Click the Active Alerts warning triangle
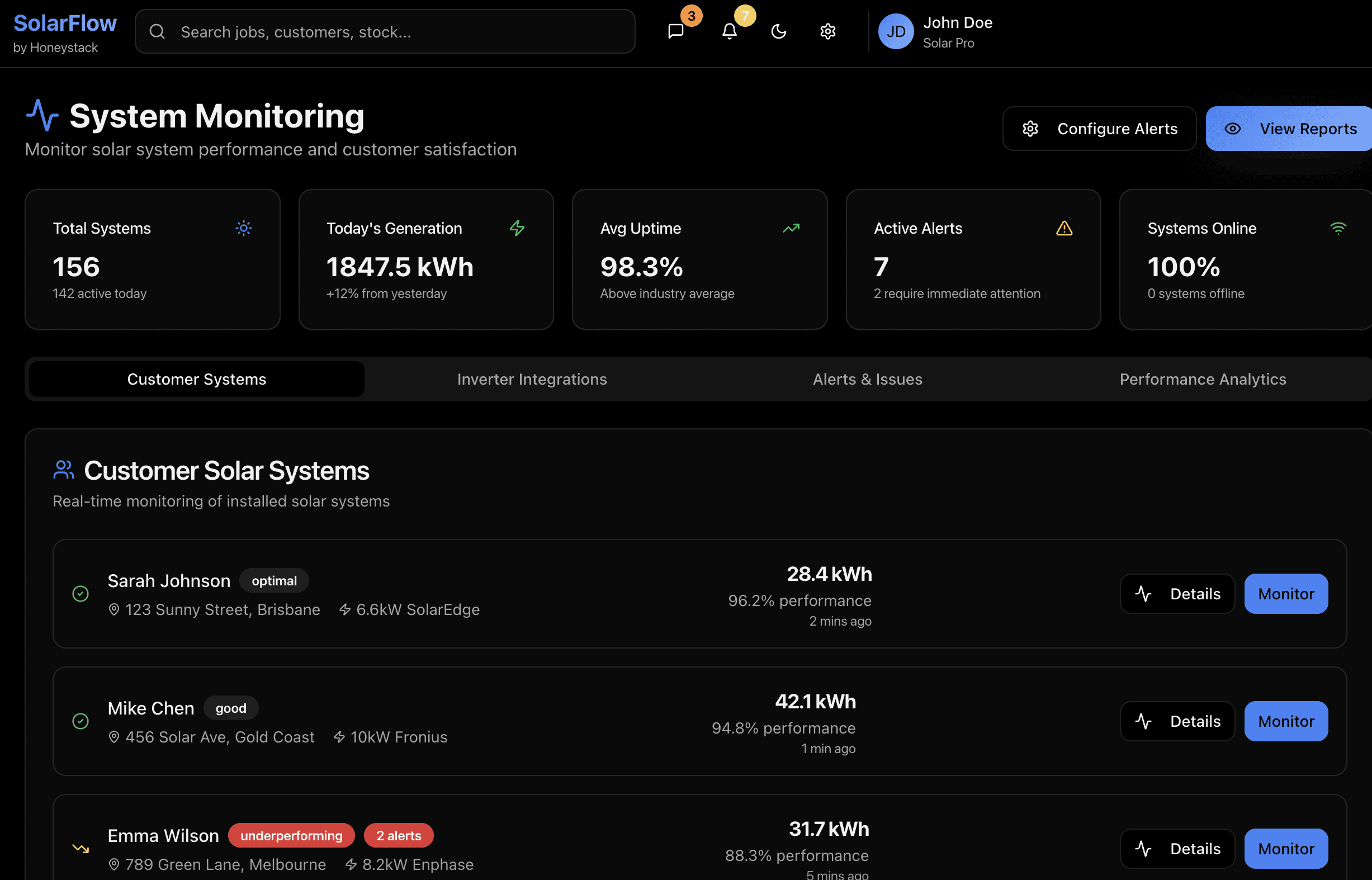 tap(1063, 228)
